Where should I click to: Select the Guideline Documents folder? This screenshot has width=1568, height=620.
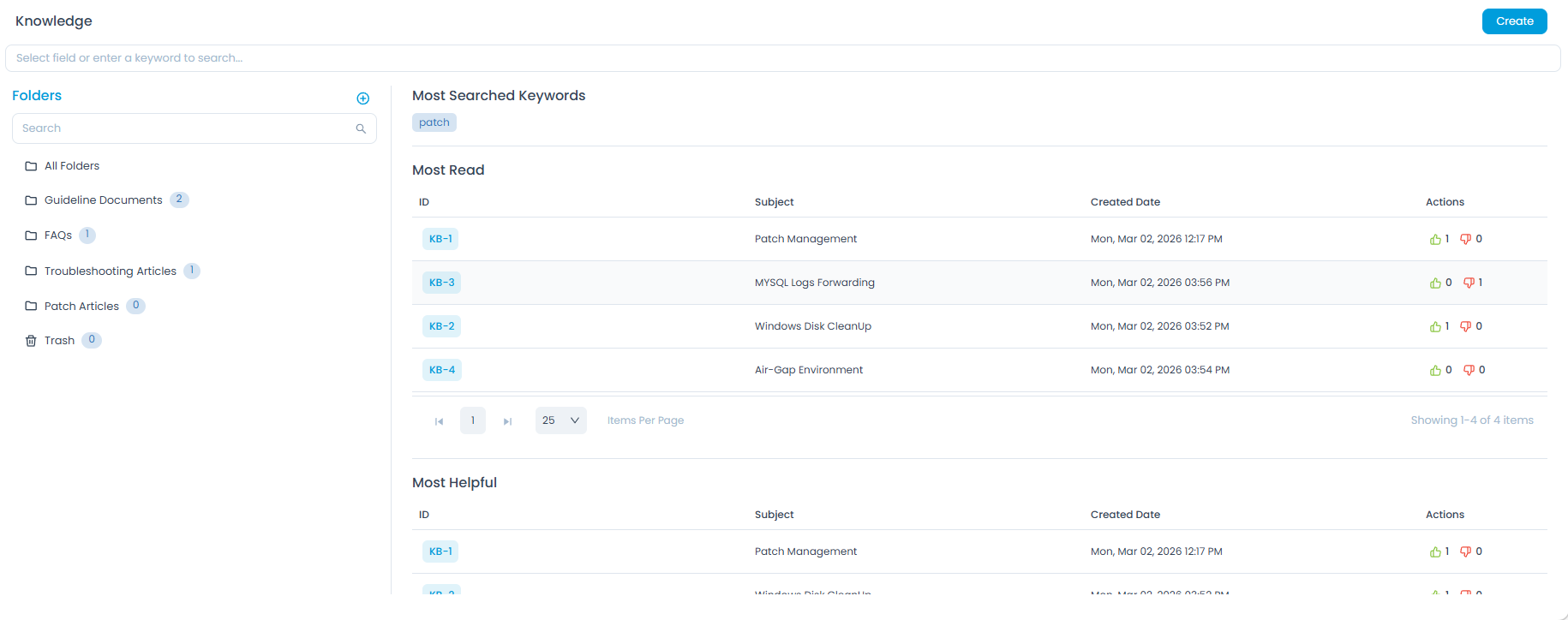(103, 200)
